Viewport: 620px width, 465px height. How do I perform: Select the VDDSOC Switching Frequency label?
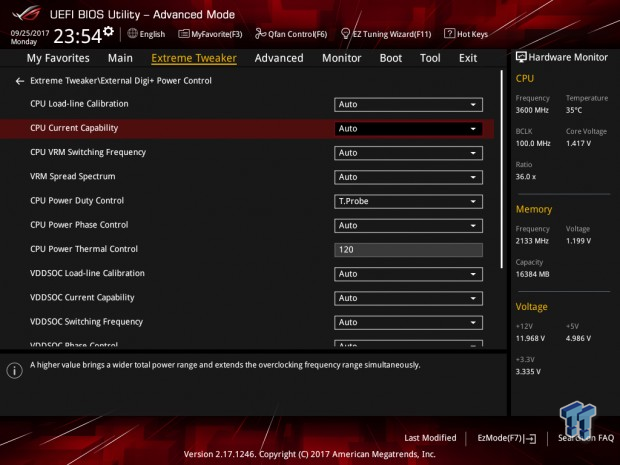[87, 322]
